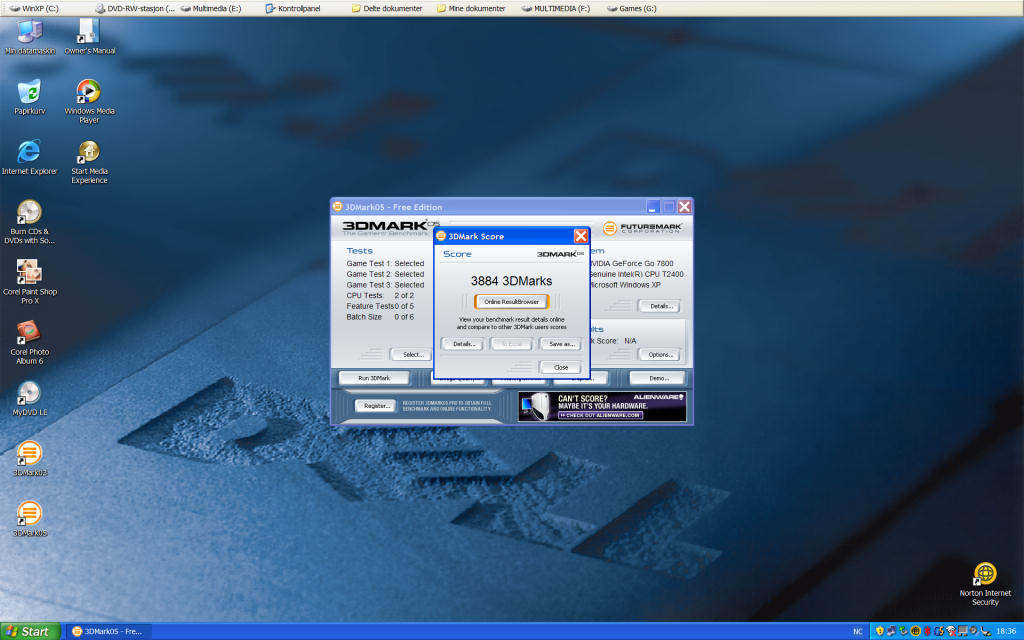Open Mine dokumenter folder shortcut

(x=471, y=8)
